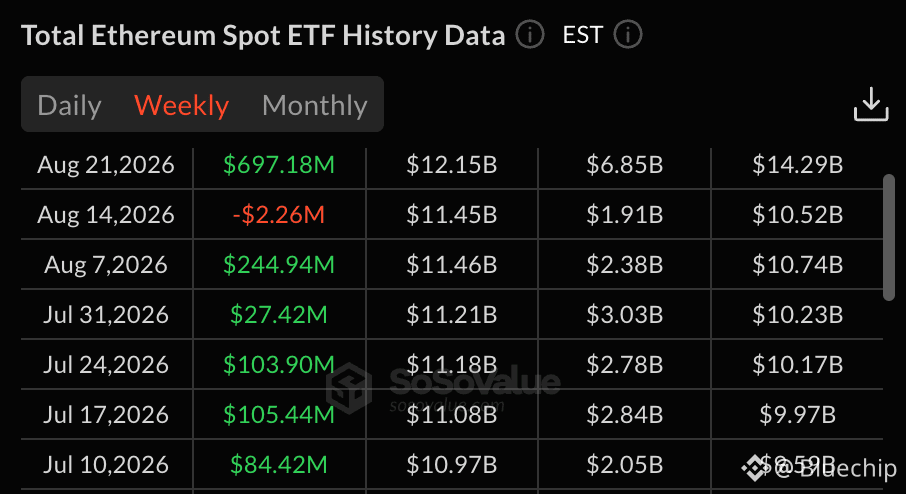Switch to the Daily tab

69,105
